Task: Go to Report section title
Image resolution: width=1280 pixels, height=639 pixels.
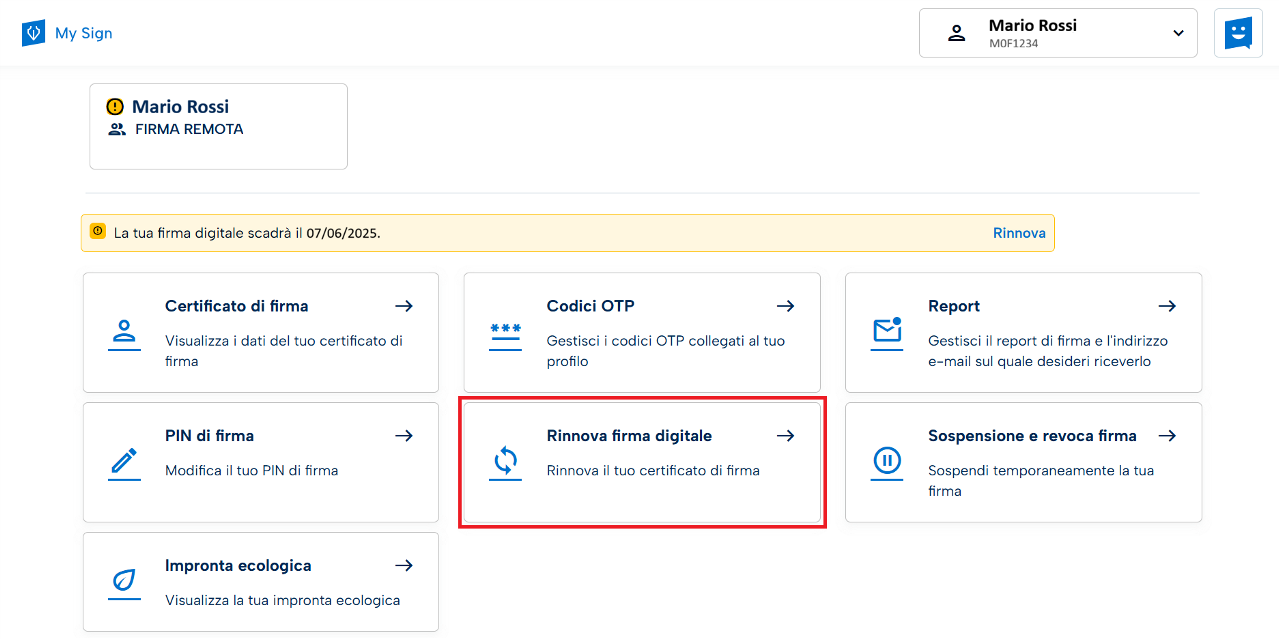Action: [953, 306]
